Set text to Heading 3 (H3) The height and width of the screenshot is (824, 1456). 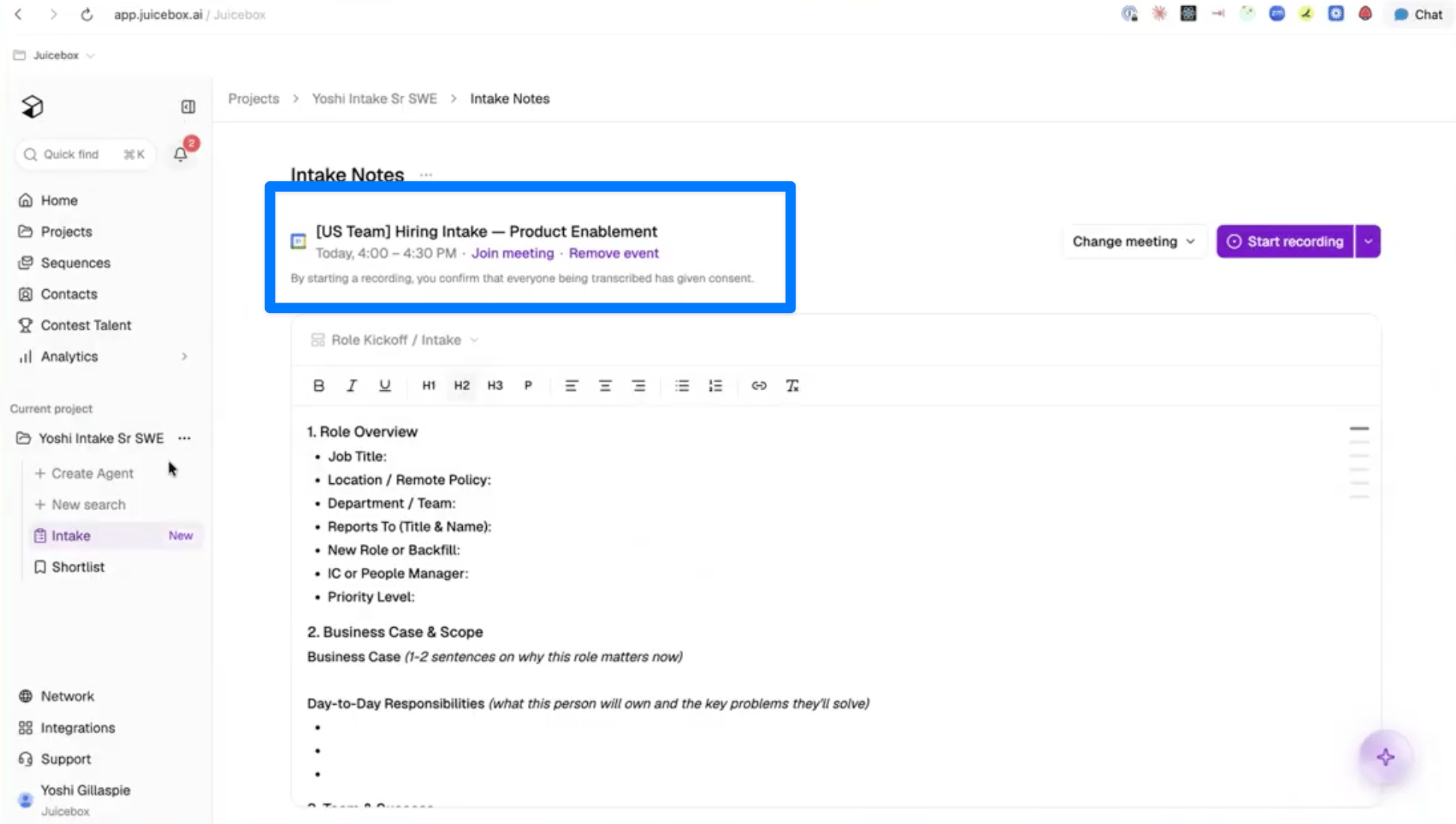tap(495, 386)
